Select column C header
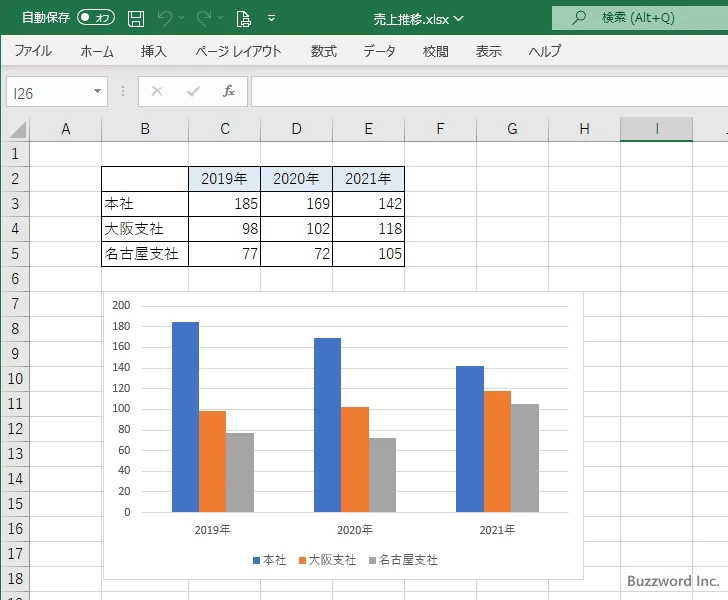Viewport: 728px width, 600px height. (x=225, y=129)
